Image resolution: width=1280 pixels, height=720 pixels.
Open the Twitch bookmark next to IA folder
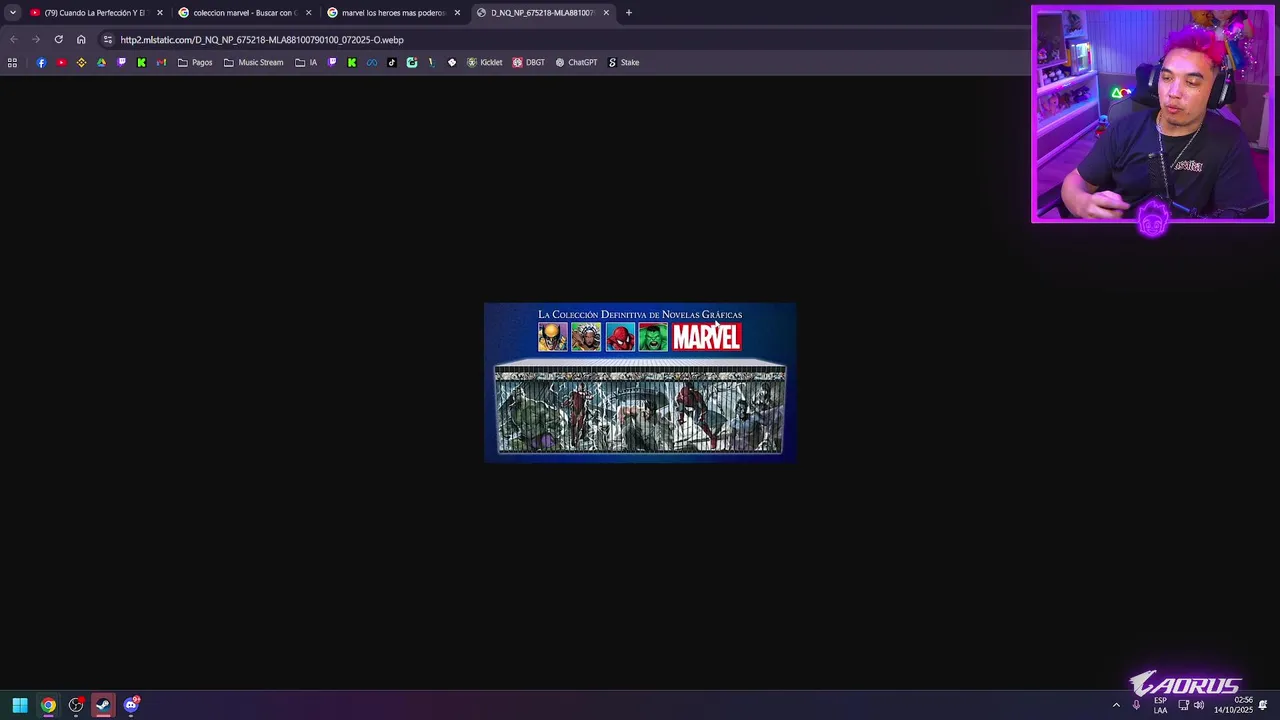click(332, 62)
